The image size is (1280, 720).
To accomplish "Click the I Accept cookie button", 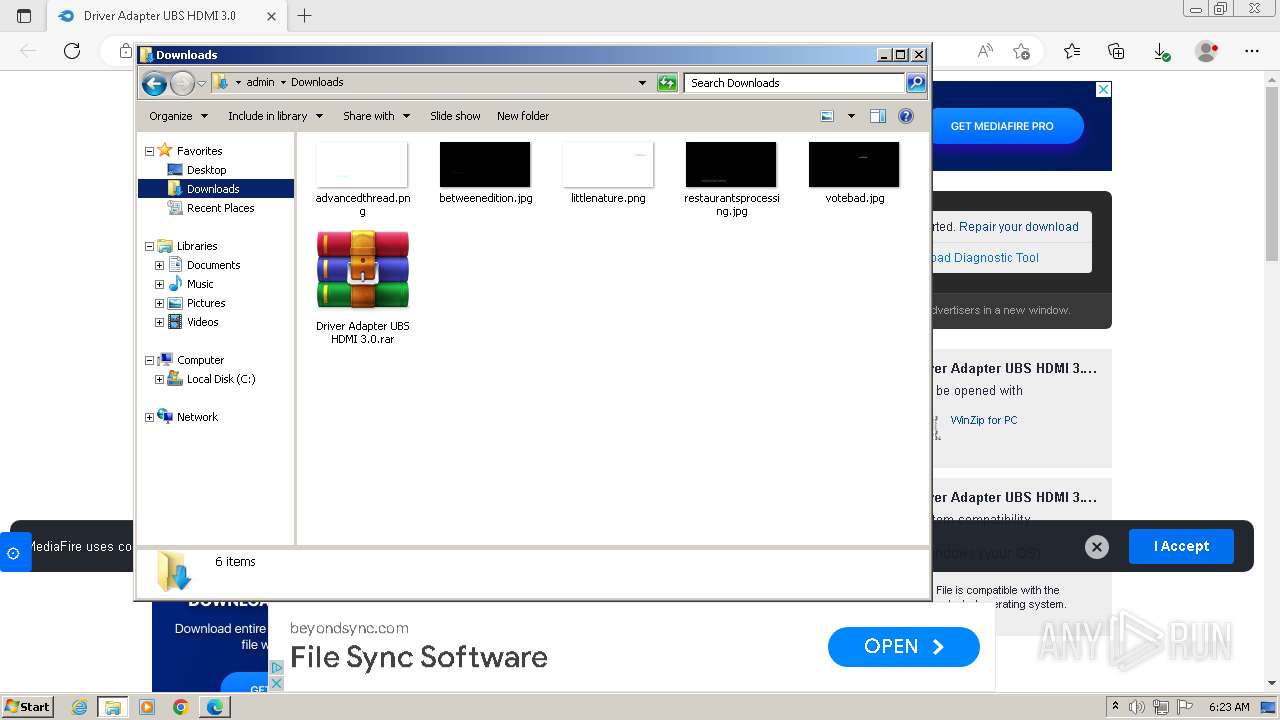I will pyautogui.click(x=1181, y=546).
